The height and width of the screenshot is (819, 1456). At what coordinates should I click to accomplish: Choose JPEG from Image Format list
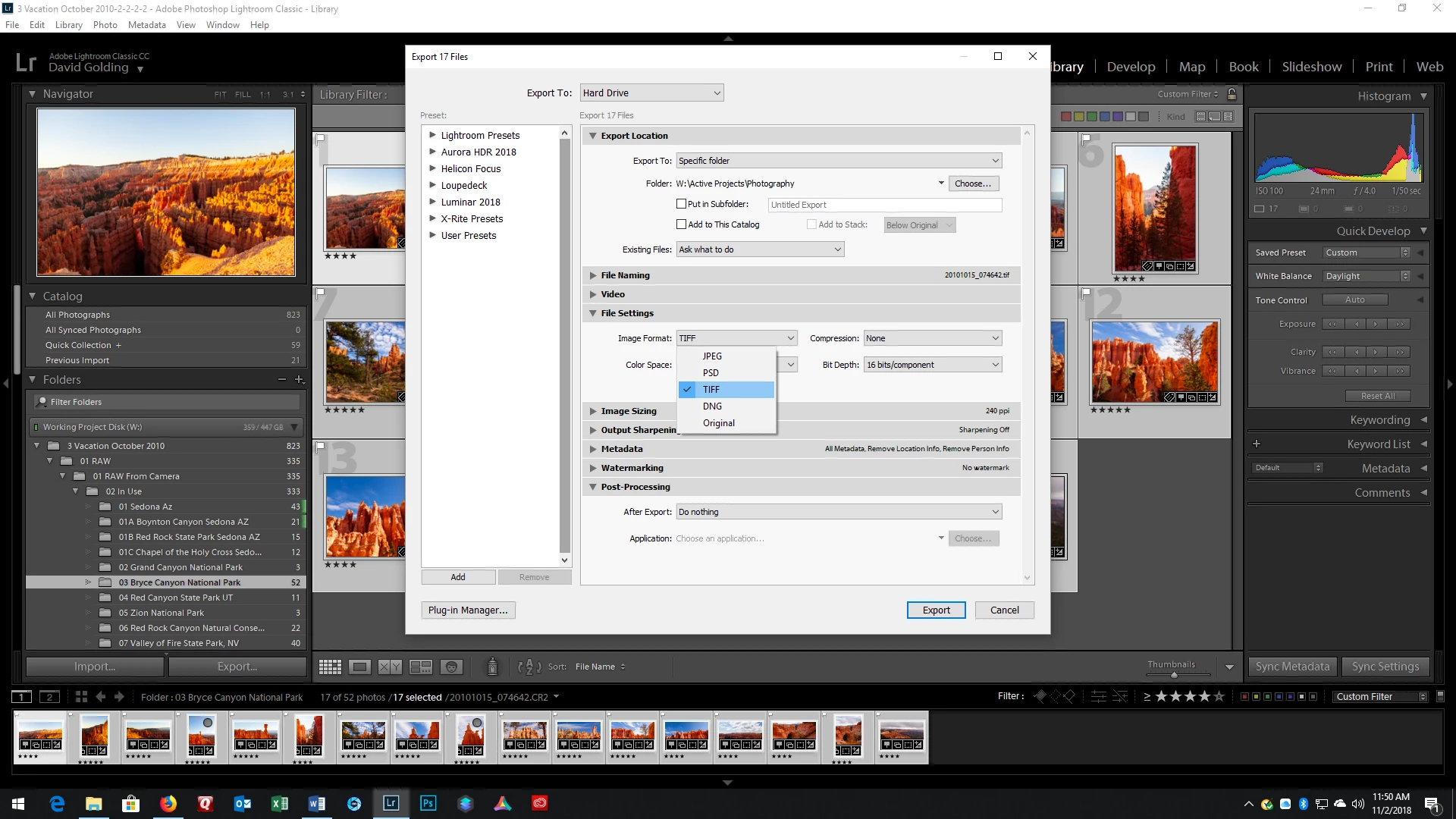712,356
